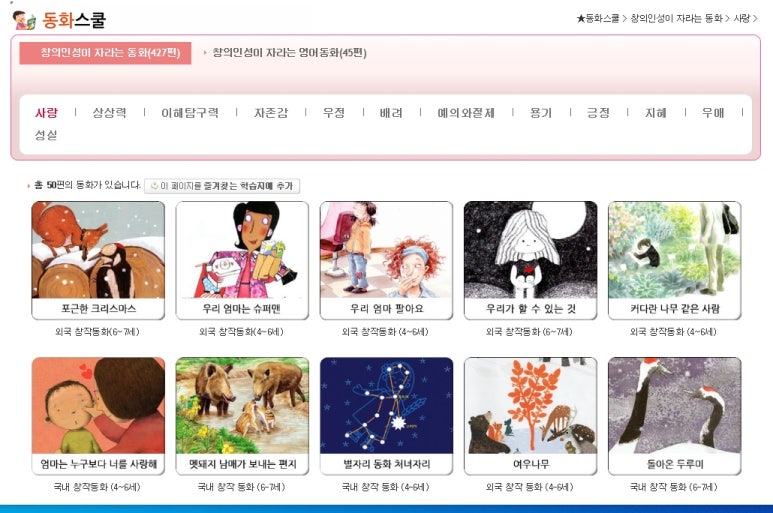Open the 우리 엄마는 슈퍼맨 story thumbnail
This screenshot has width=773, height=513.
pos(242,250)
